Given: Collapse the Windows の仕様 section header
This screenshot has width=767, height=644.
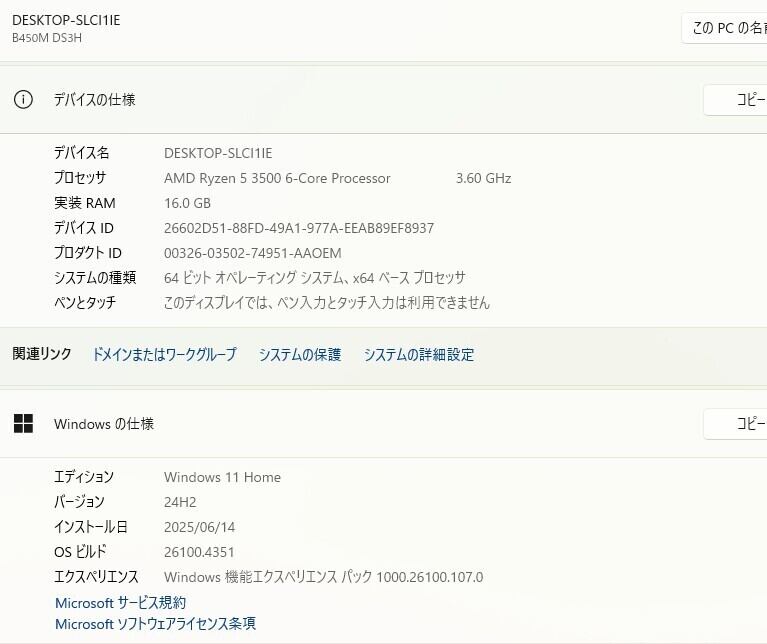Looking at the screenshot, I should pyautogui.click(x=384, y=423).
